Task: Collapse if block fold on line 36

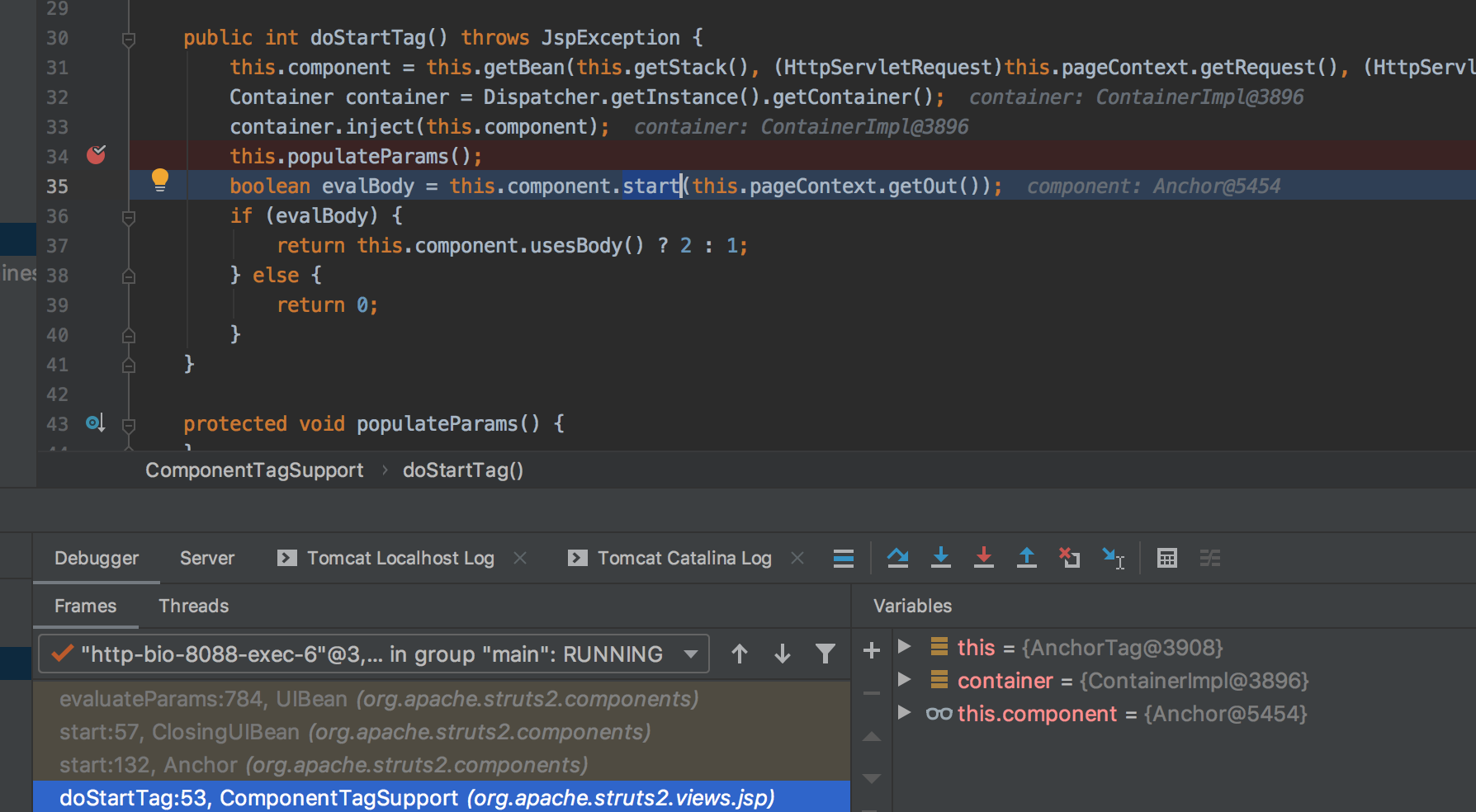Action: (x=129, y=217)
